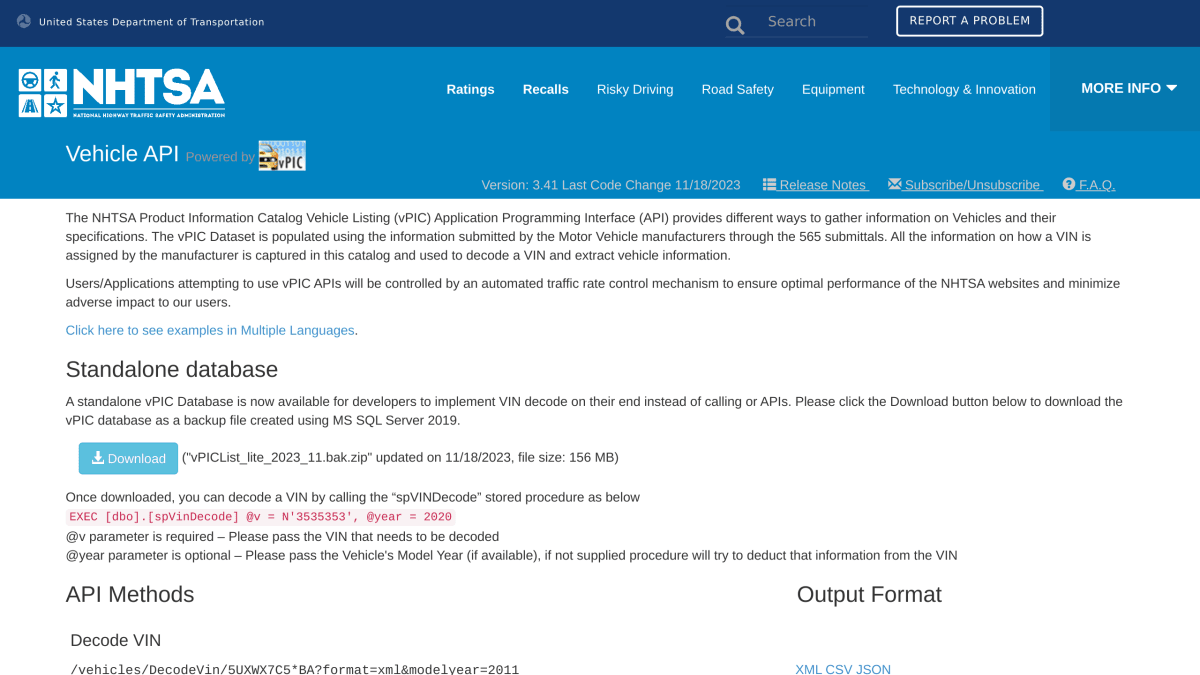Select CSV output format for Decode VIN
1200x675 pixels.
[838, 669]
